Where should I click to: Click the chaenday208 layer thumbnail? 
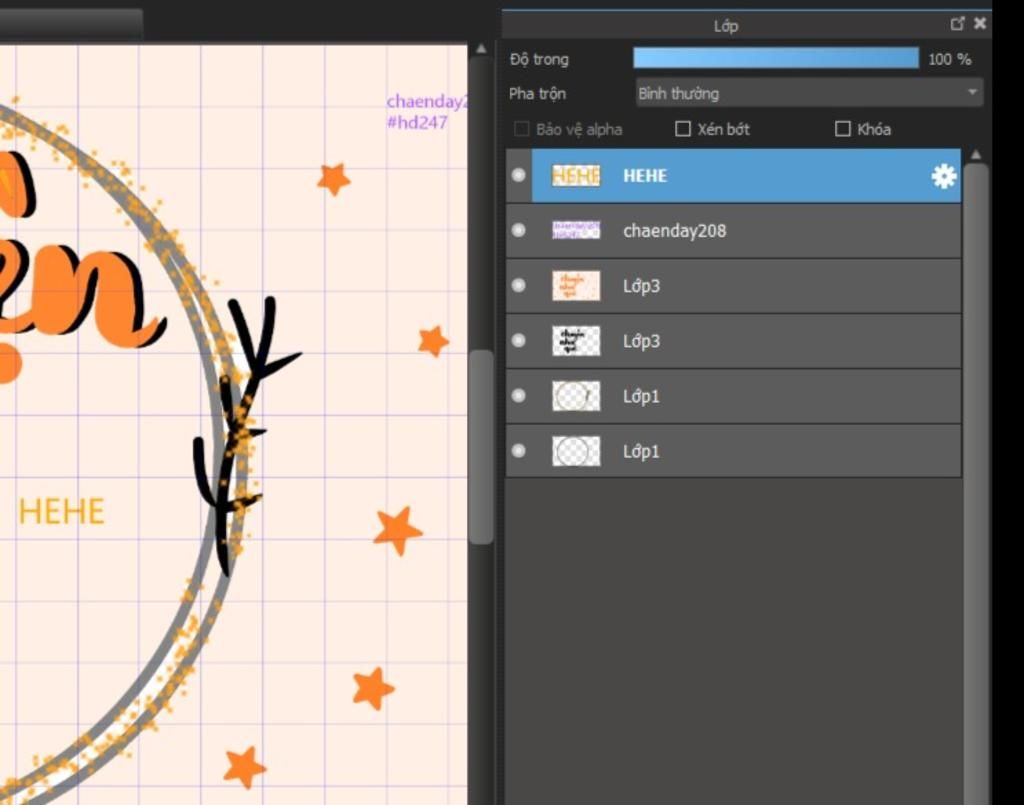coord(576,230)
